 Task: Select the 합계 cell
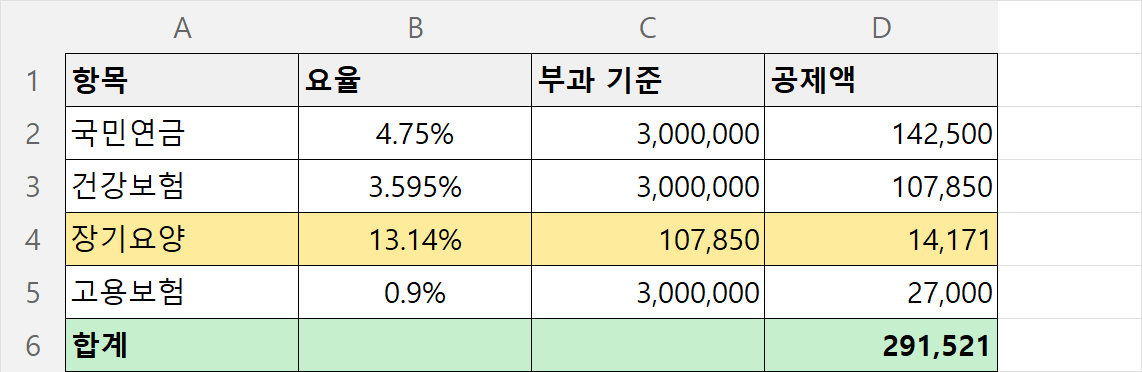pyautogui.click(x=182, y=346)
